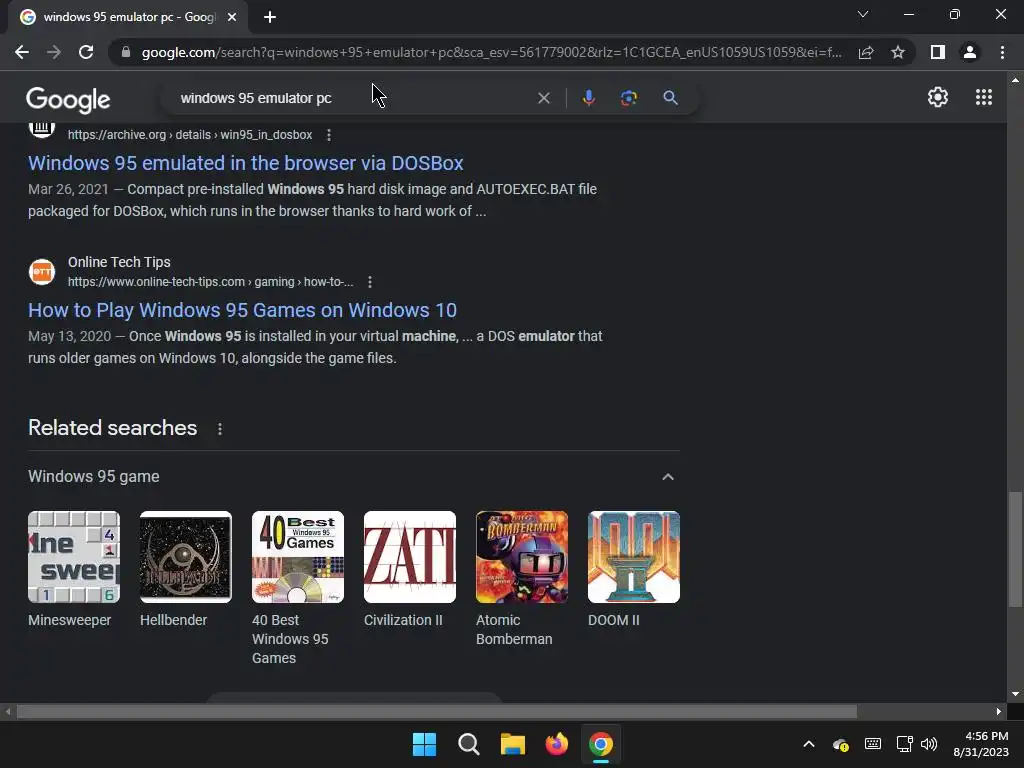Go back to the previous page

(22, 52)
